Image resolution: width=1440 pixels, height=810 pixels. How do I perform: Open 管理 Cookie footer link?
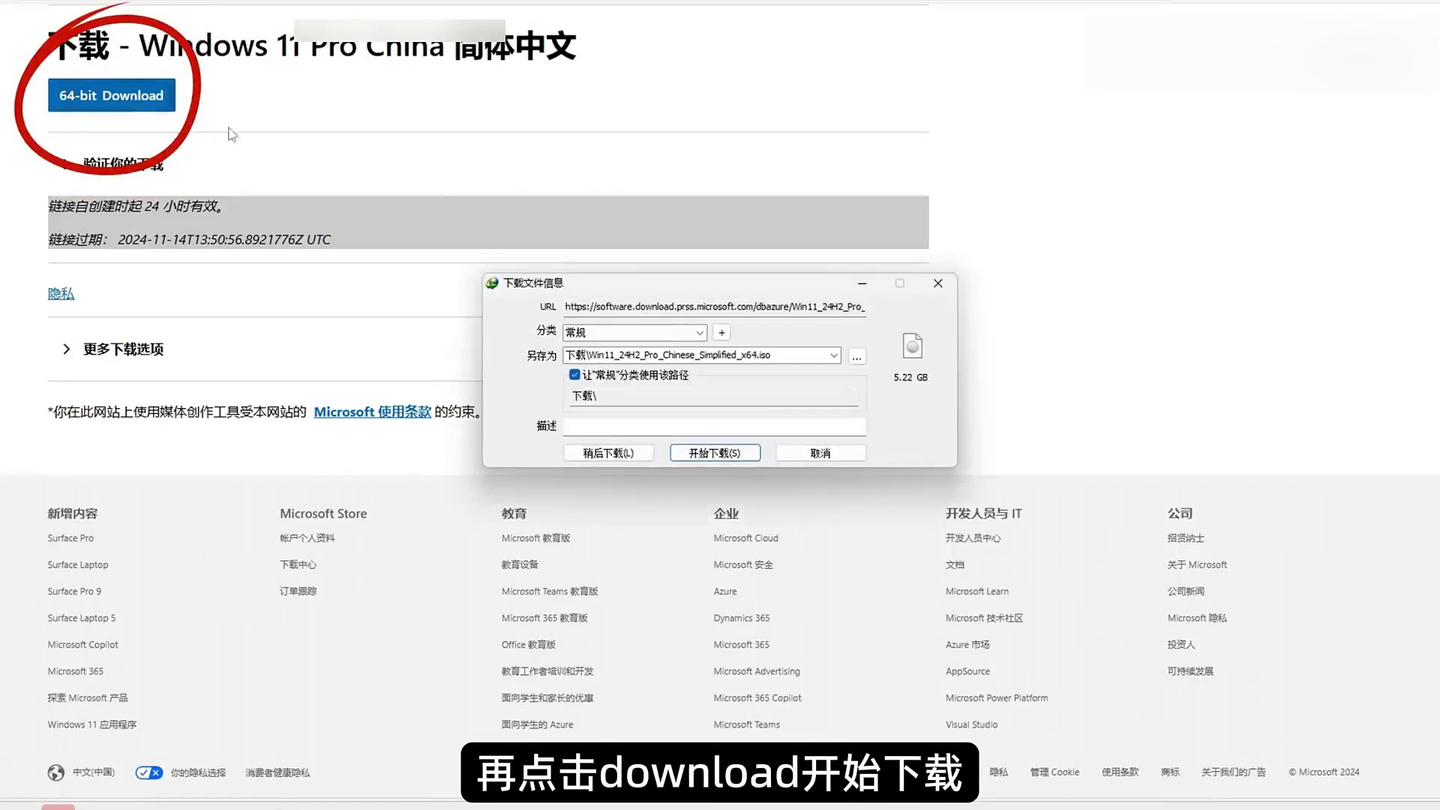[x=1055, y=772]
